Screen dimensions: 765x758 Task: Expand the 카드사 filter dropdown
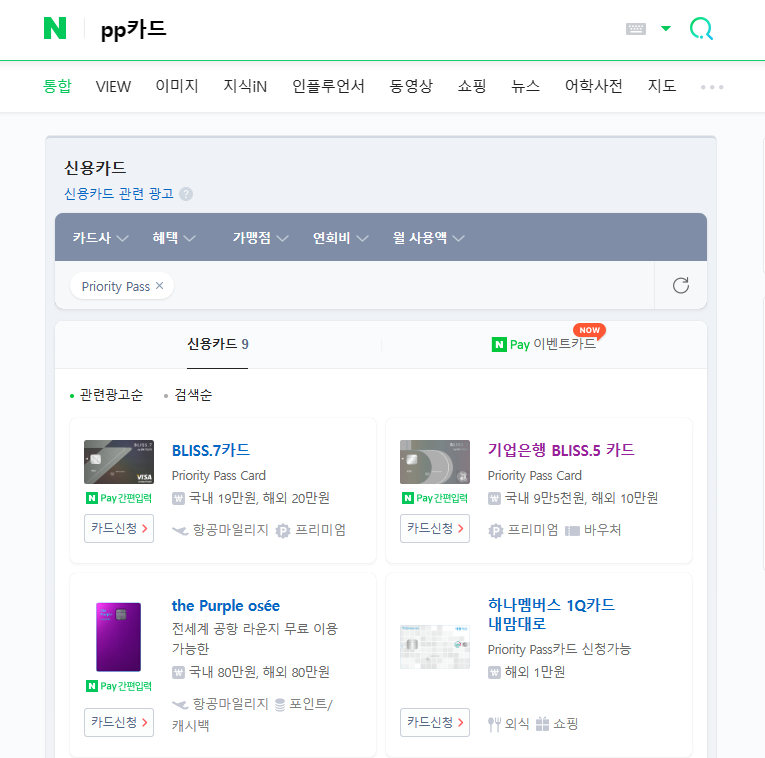(101, 238)
